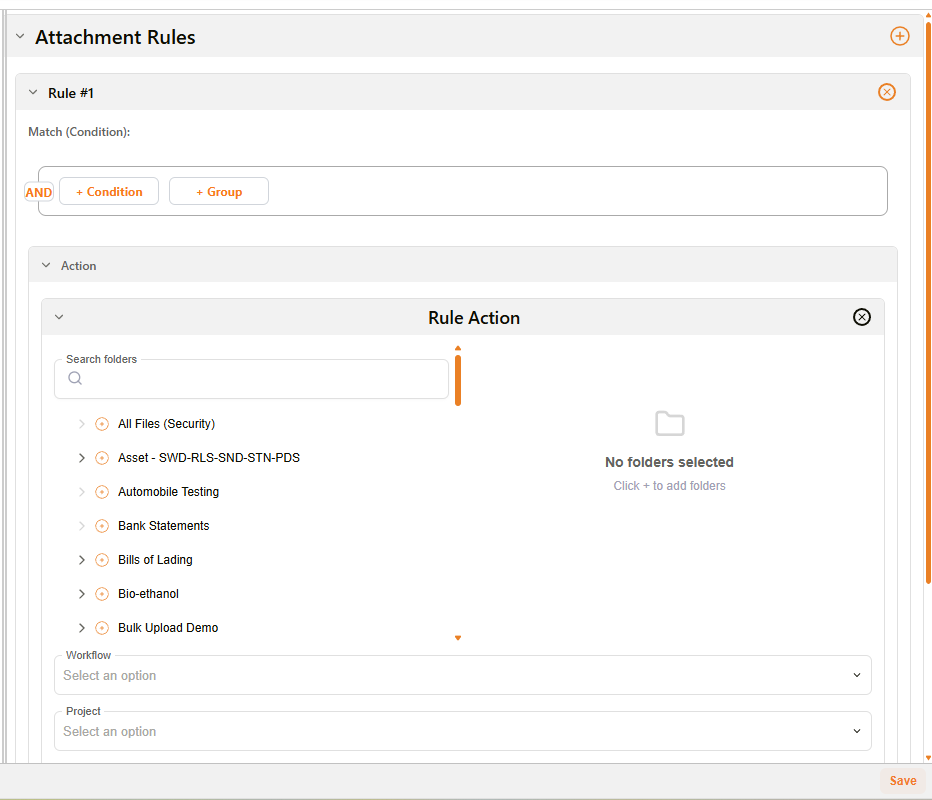
Task: Expand All Files (Security) tree node
Action: pyautogui.click(x=81, y=424)
